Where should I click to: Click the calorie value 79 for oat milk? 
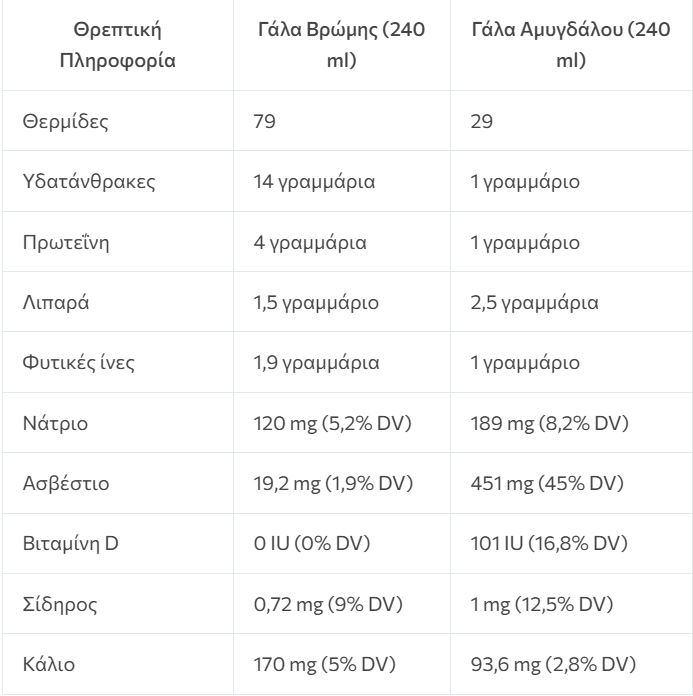pyautogui.click(x=265, y=122)
